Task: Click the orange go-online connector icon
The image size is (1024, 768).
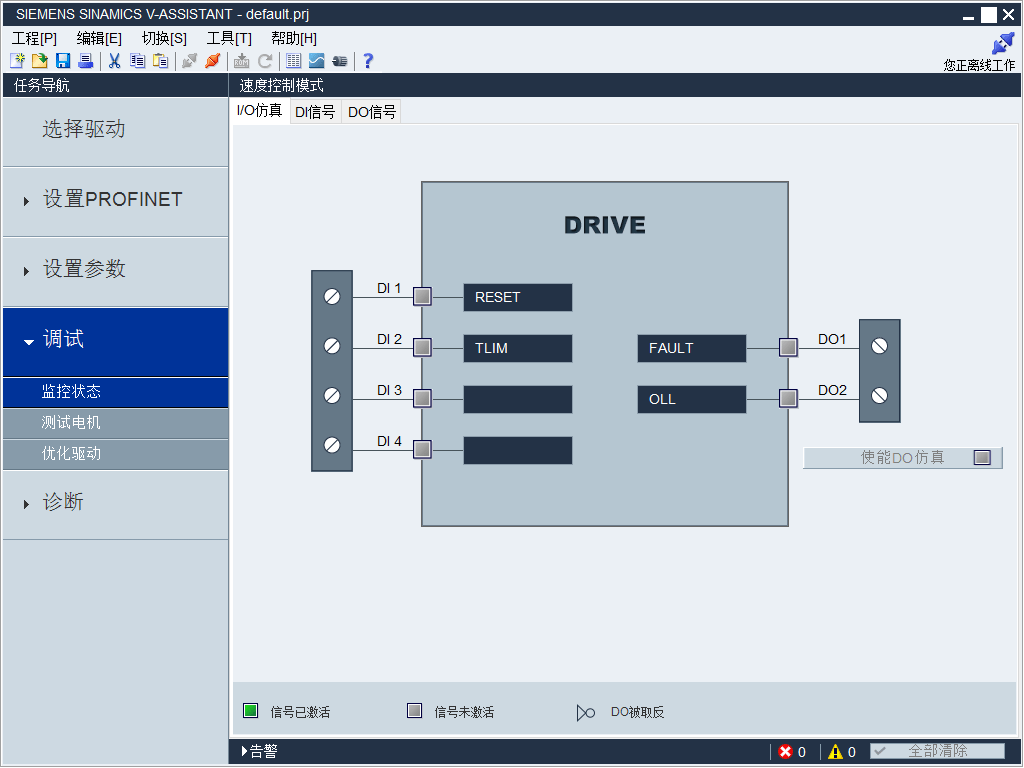Action: [212, 61]
